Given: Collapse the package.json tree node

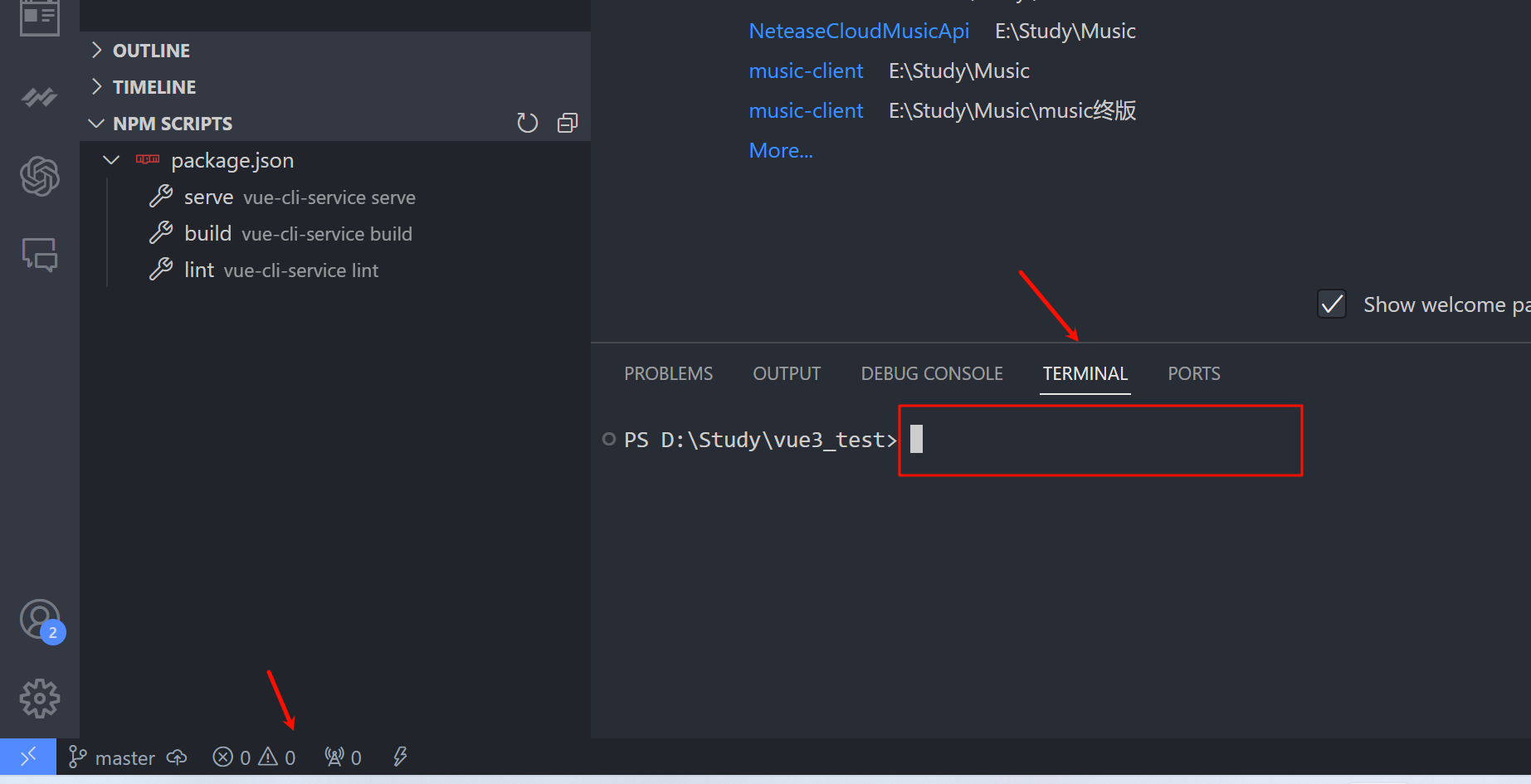Looking at the screenshot, I should click(x=111, y=160).
